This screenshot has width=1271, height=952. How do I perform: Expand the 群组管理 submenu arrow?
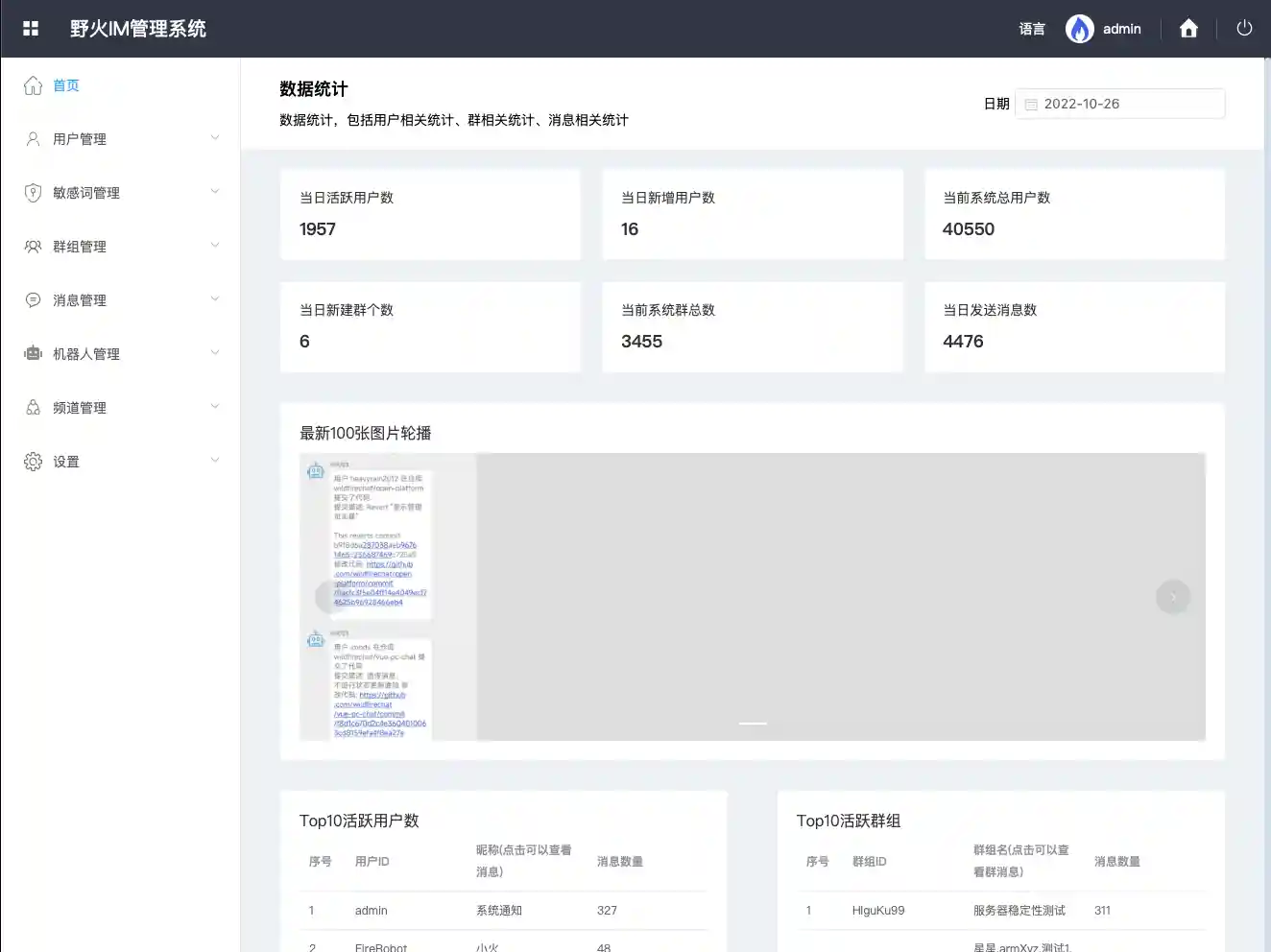[215, 246]
